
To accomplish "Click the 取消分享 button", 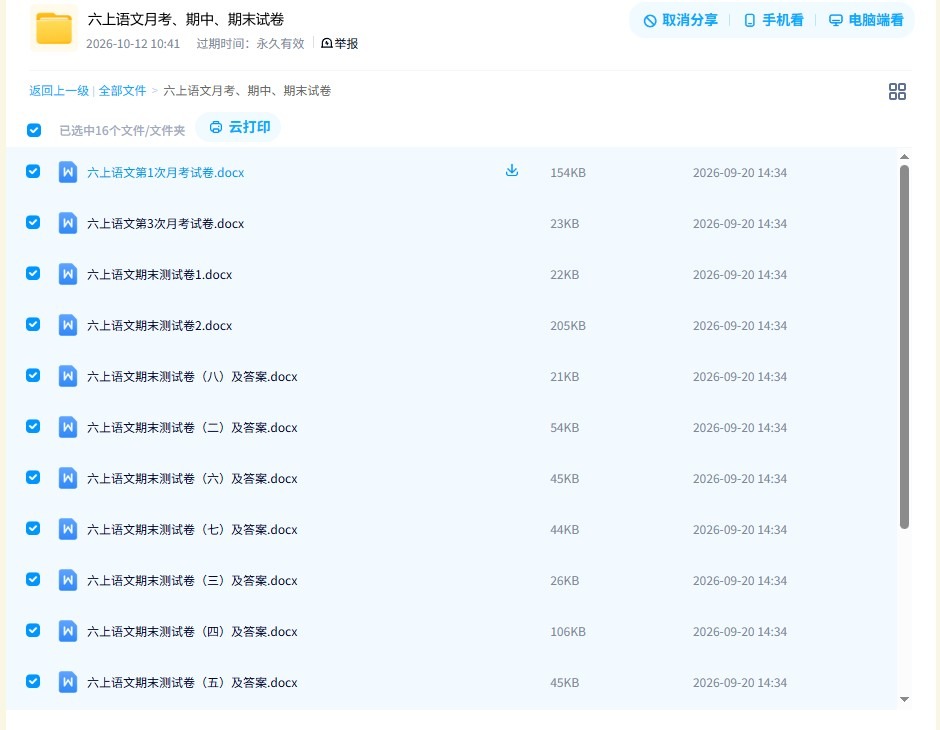I will (680, 20).
